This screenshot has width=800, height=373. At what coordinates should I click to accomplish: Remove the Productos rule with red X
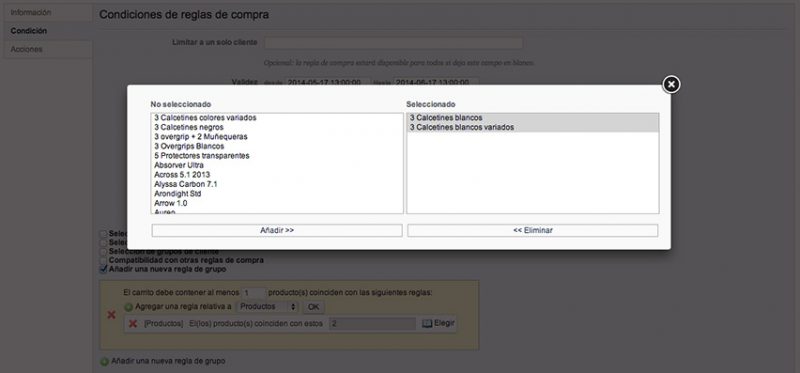coord(133,324)
